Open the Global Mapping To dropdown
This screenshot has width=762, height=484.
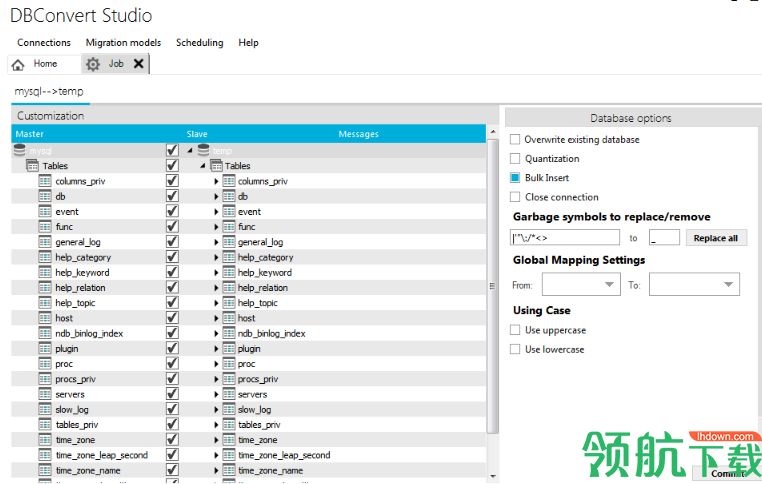pos(694,284)
